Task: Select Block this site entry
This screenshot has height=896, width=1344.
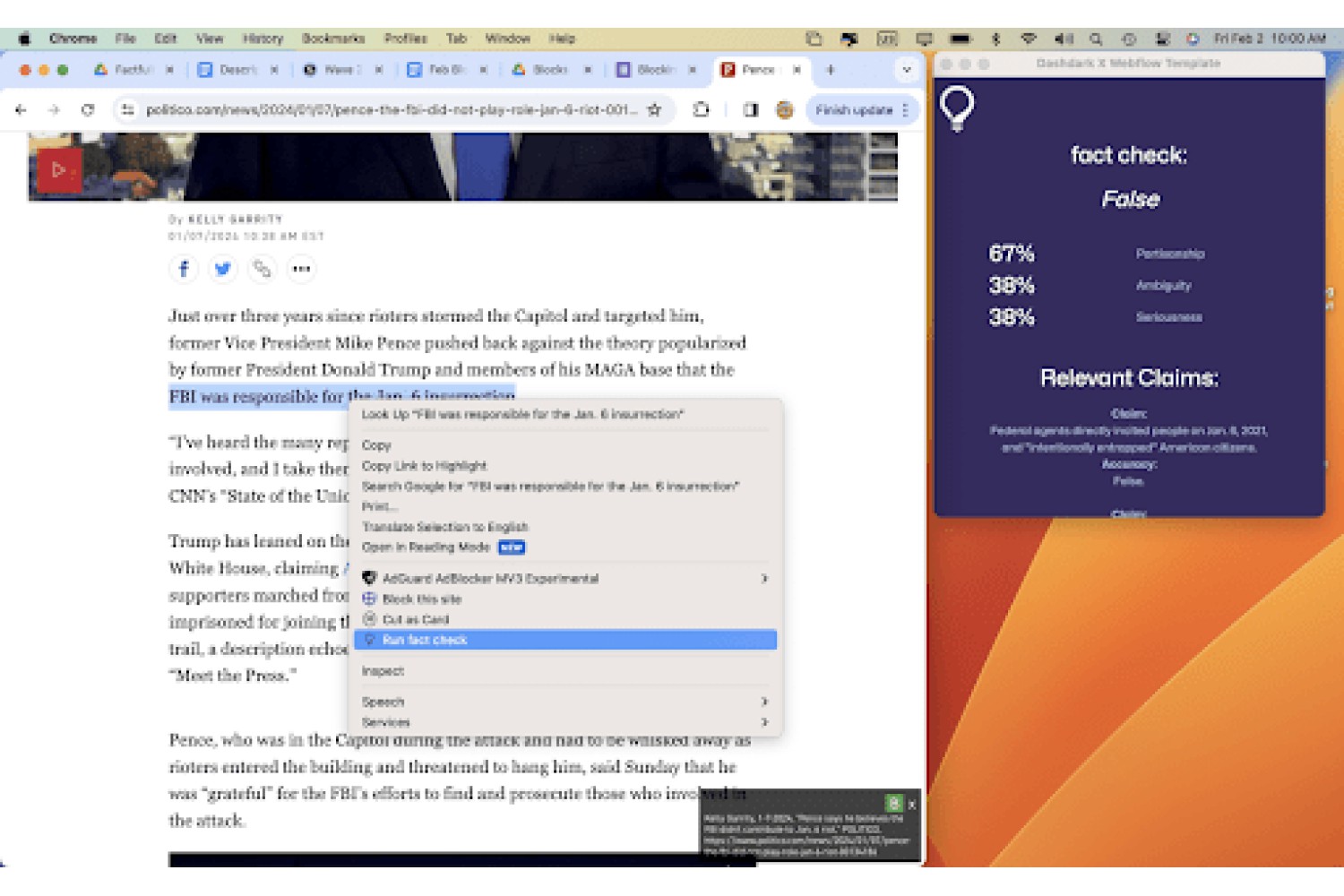Action: pyautogui.click(x=564, y=599)
